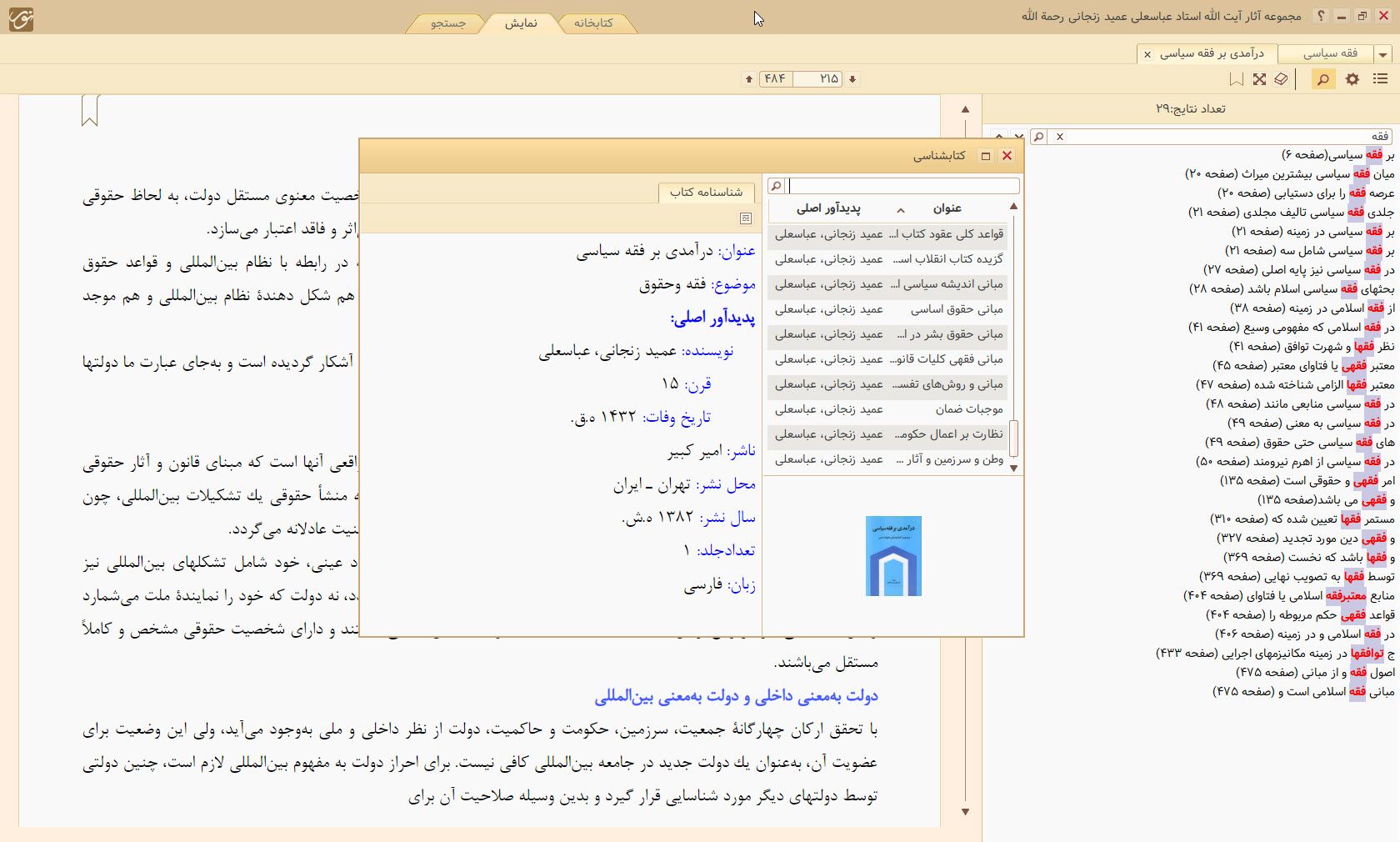
Task: Close the درآمدی بر فقه سیاسی tab
Action: pyautogui.click(x=1147, y=54)
